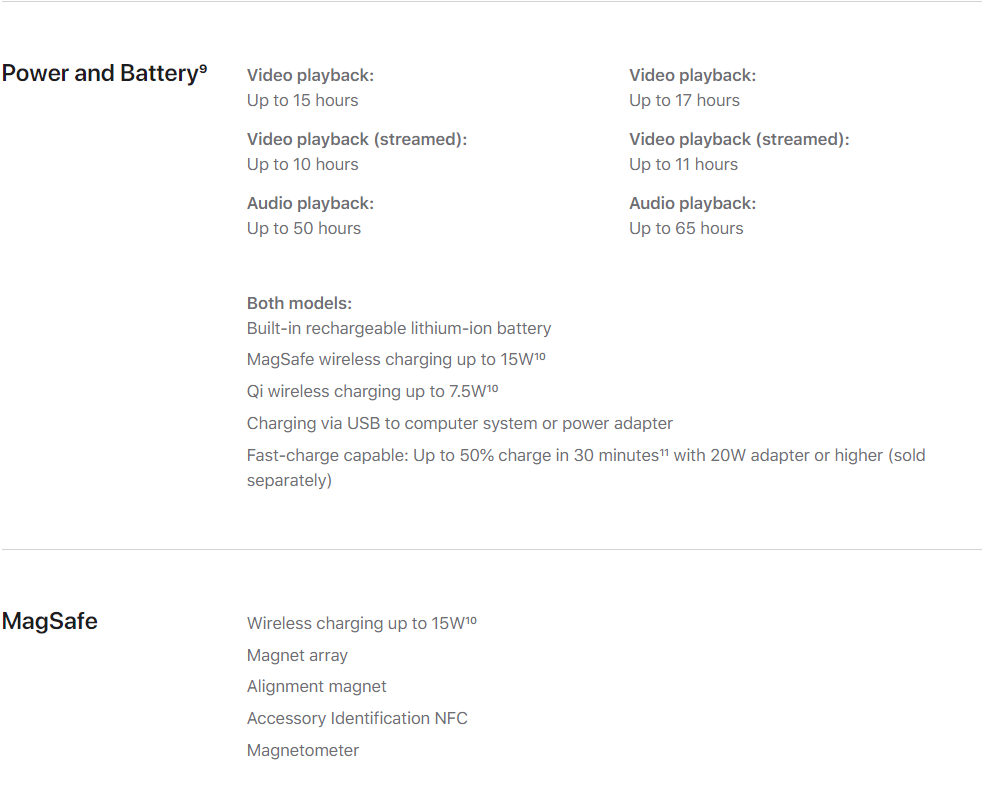Click the 'Magnetometer' entry
This screenshot has width=984, height=787.
tap(302, 750)
